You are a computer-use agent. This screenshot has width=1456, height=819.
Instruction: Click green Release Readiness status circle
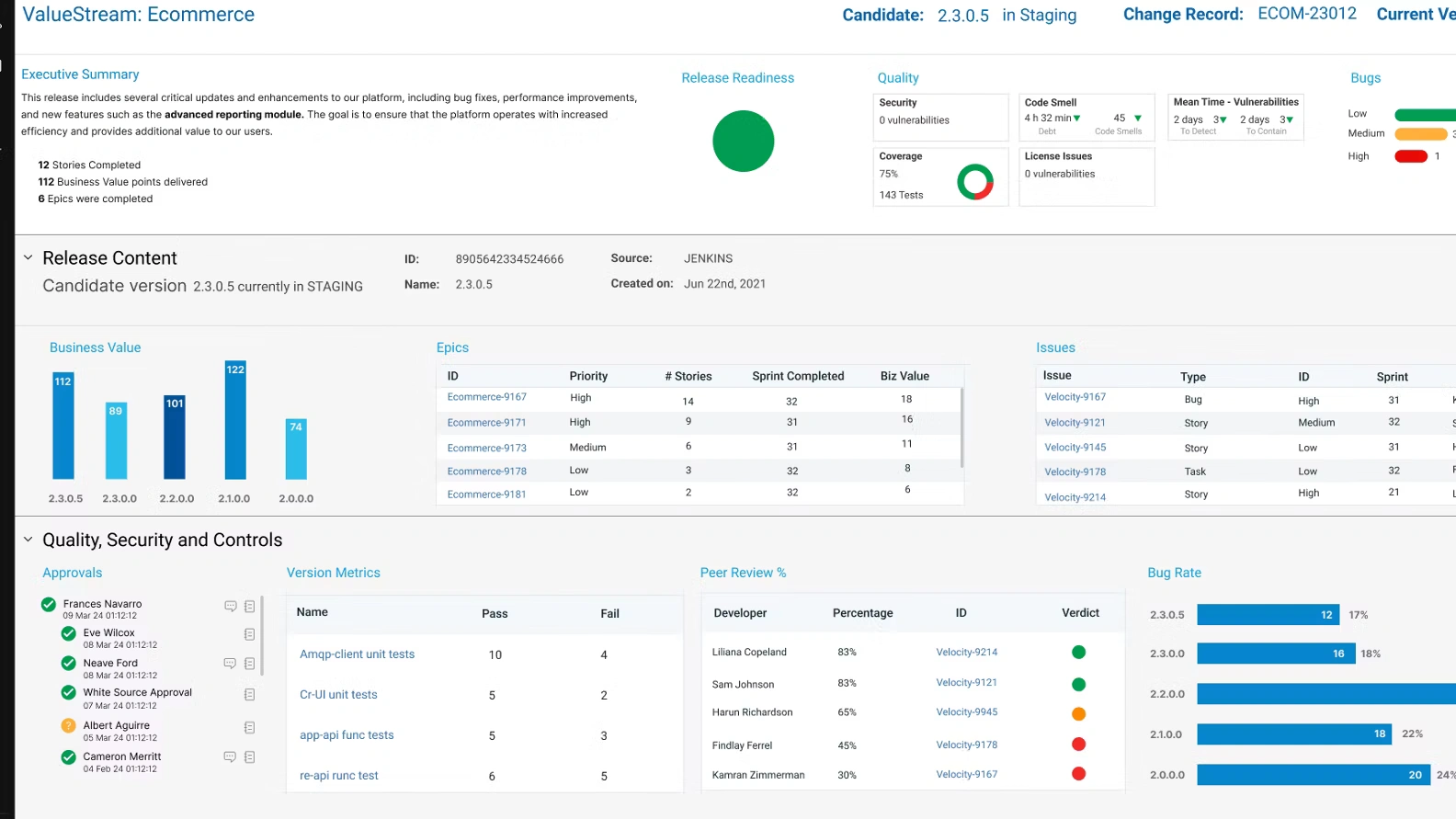[743, 142]
